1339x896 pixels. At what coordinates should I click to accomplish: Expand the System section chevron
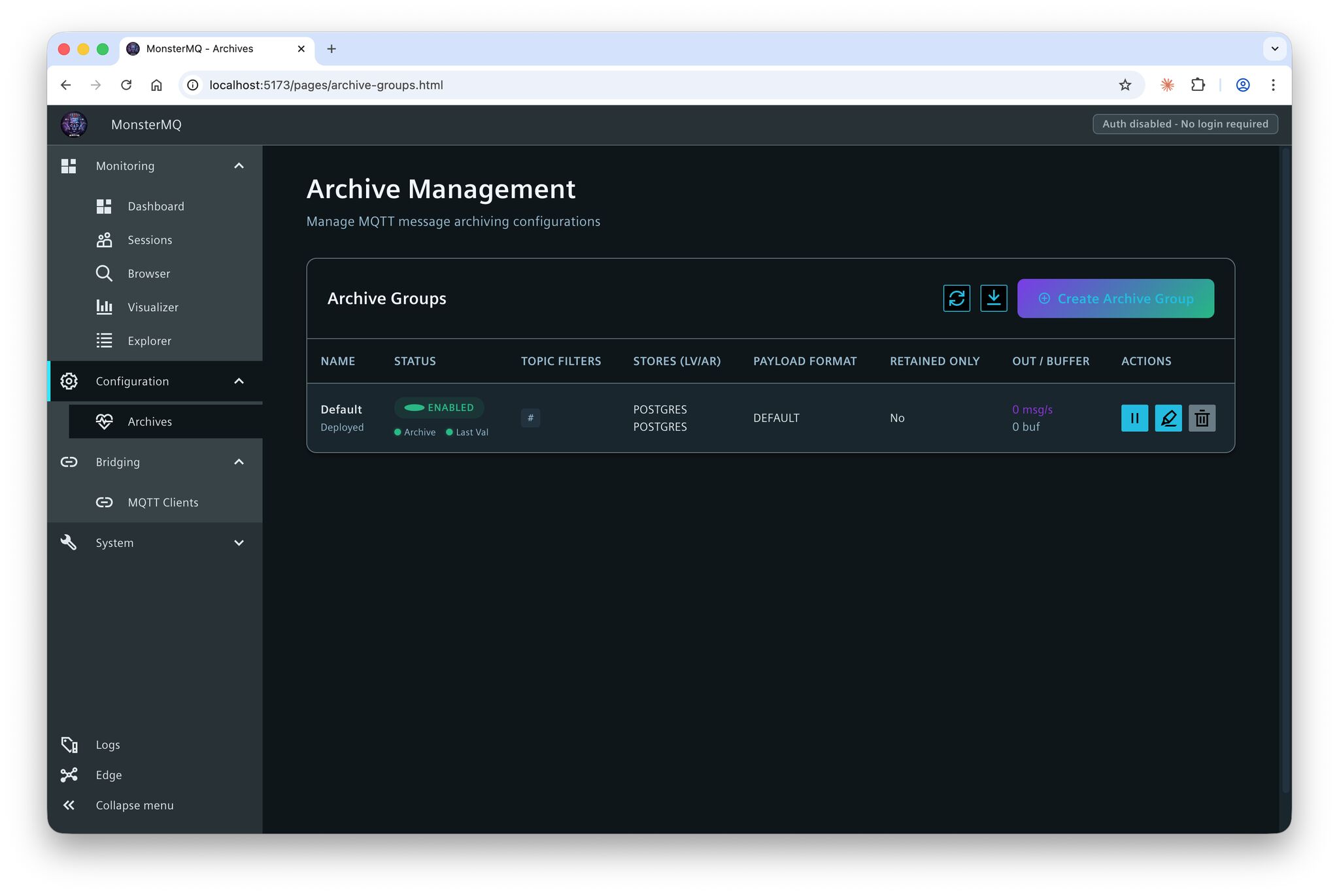[x=239, y=542]
